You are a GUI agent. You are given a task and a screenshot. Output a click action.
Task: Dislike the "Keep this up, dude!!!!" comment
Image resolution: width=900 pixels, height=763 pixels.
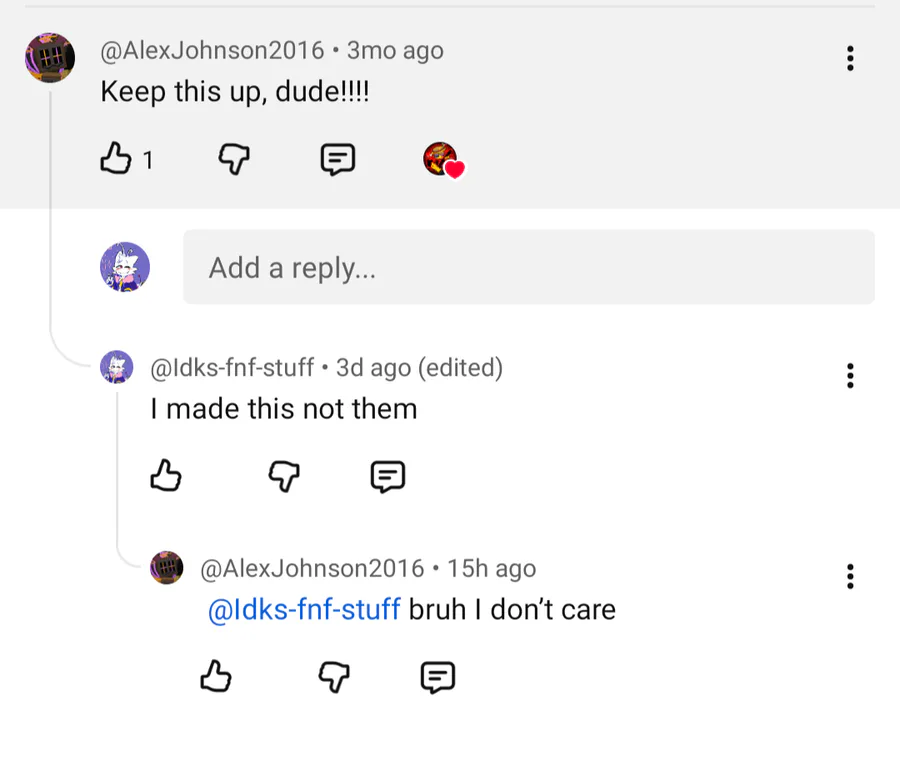(x=234, y=158)
